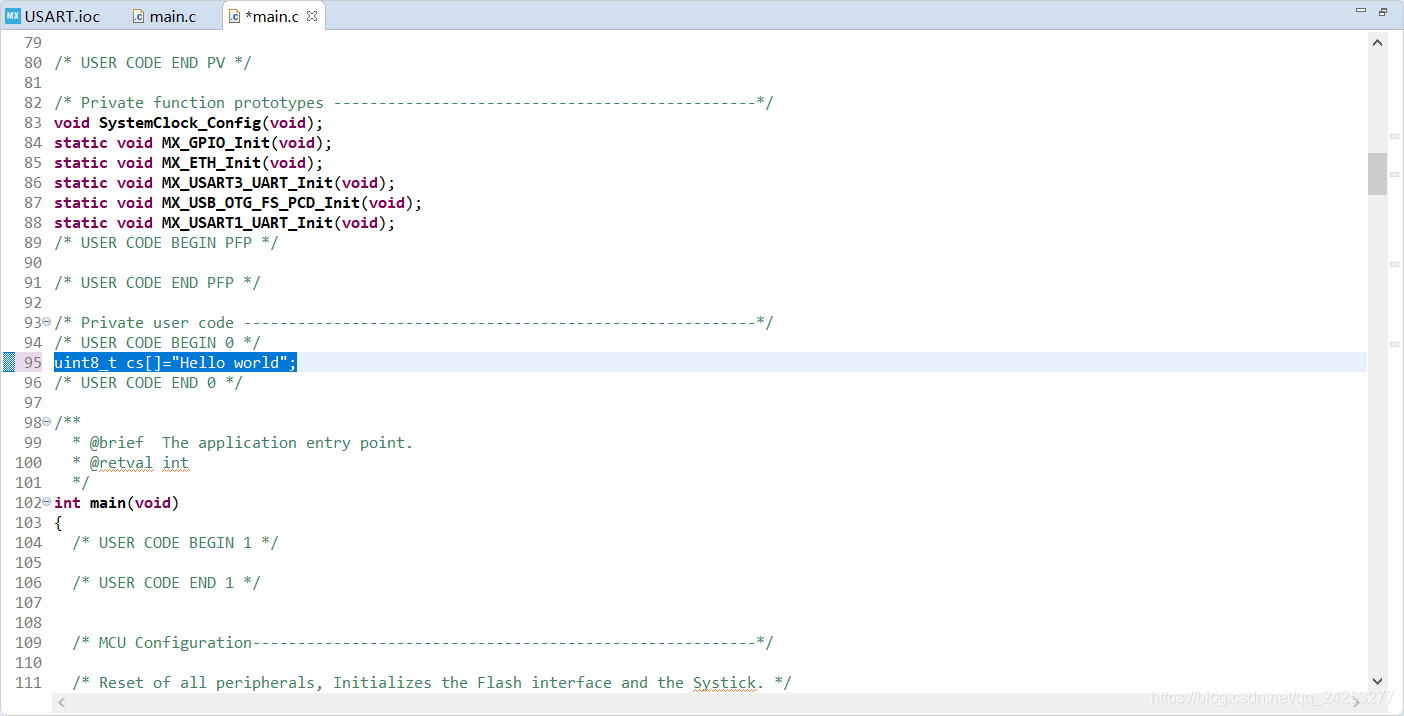The width and height of the screenshot is (1404, 716).
Task: Click on MX_GPIO_Init in line 84
Action: 215,143
